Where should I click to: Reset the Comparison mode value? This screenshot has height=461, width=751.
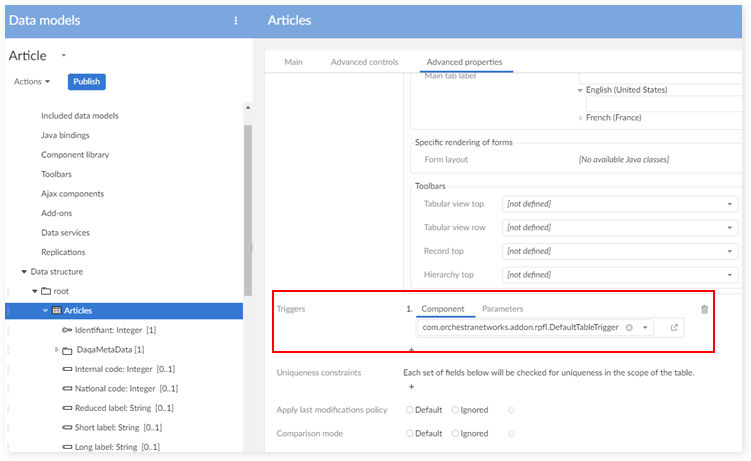click(x=512, y=434)
